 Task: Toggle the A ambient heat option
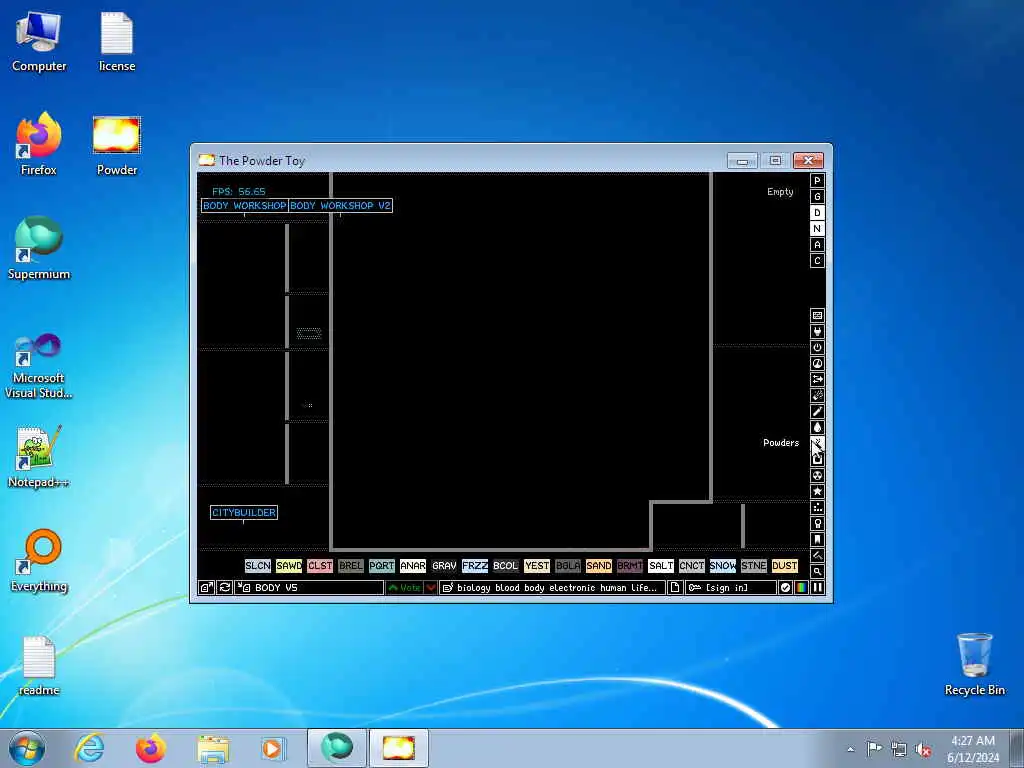817,245
